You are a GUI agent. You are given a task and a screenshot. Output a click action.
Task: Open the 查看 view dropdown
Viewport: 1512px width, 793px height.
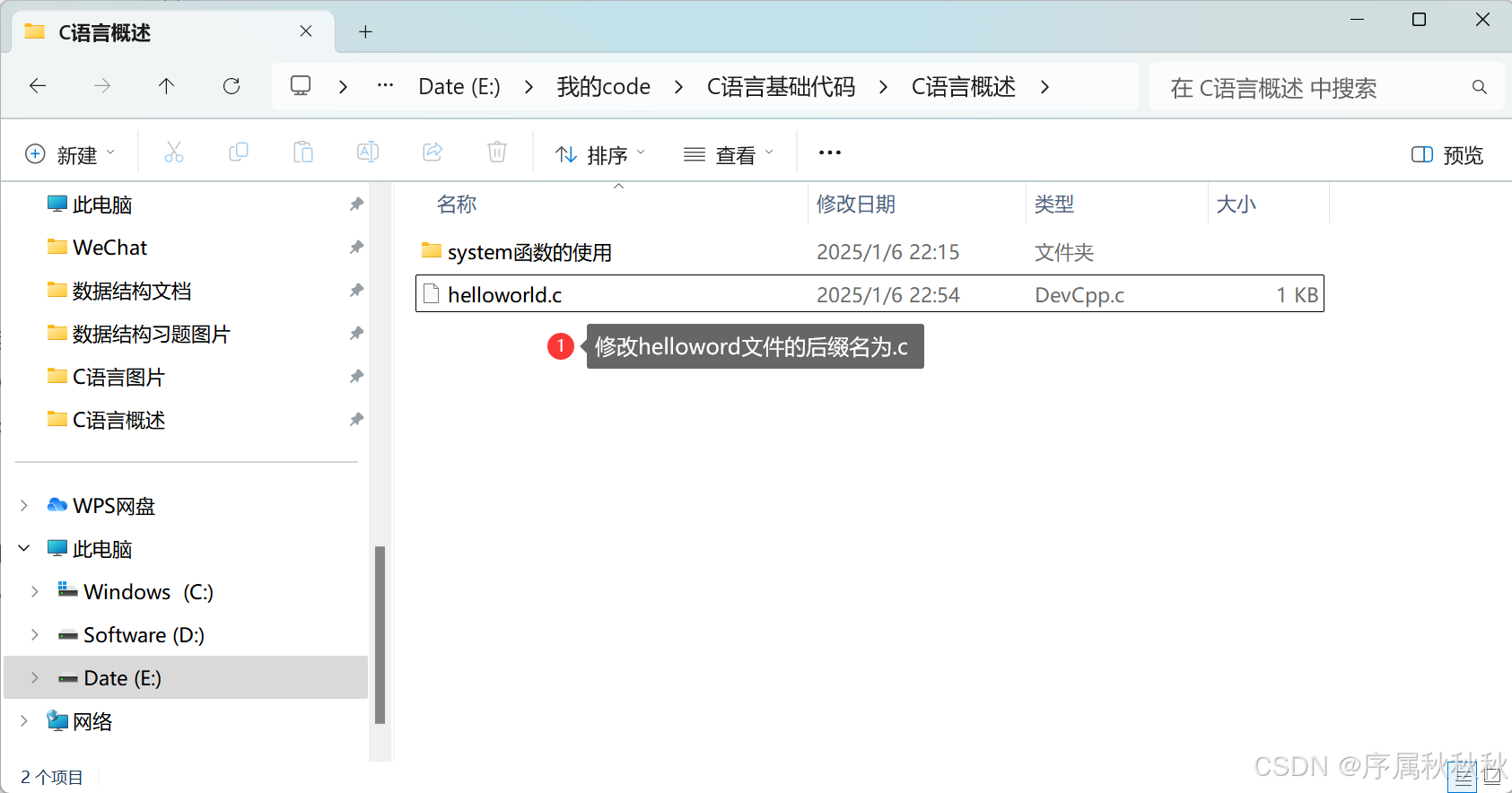(x=728, y=155)
